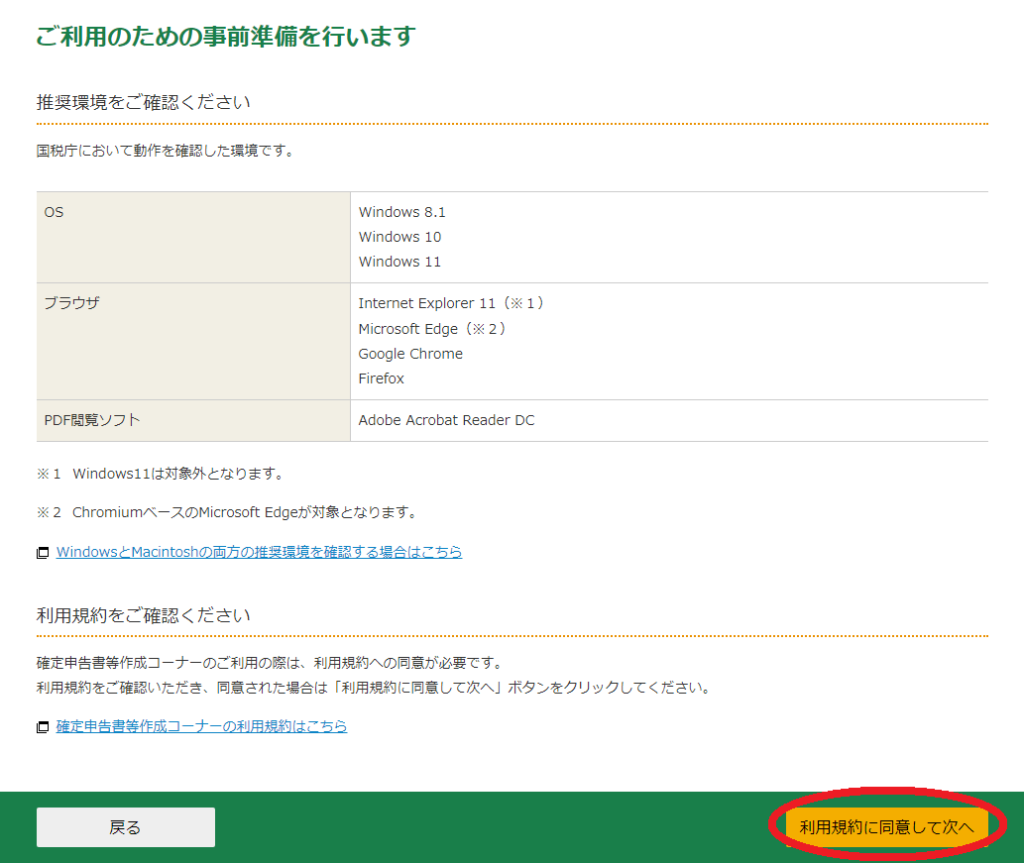Image resolution: width=1024 pixels, height=863 pixels.
Task: Click new-window icon beside Windows/Macintosh link
Action: point(42,553)
